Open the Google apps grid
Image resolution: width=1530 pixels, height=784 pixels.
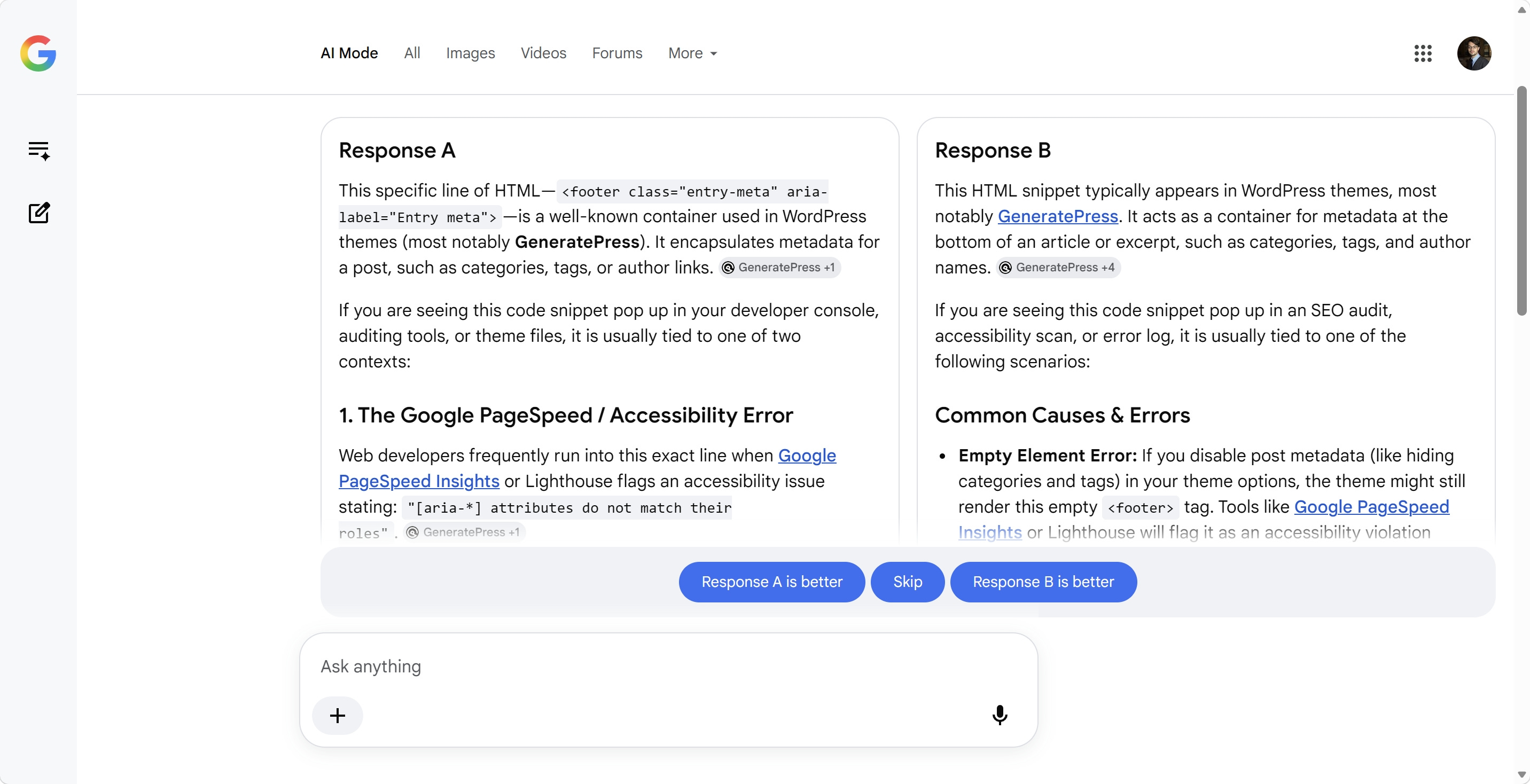point(1423,53)
